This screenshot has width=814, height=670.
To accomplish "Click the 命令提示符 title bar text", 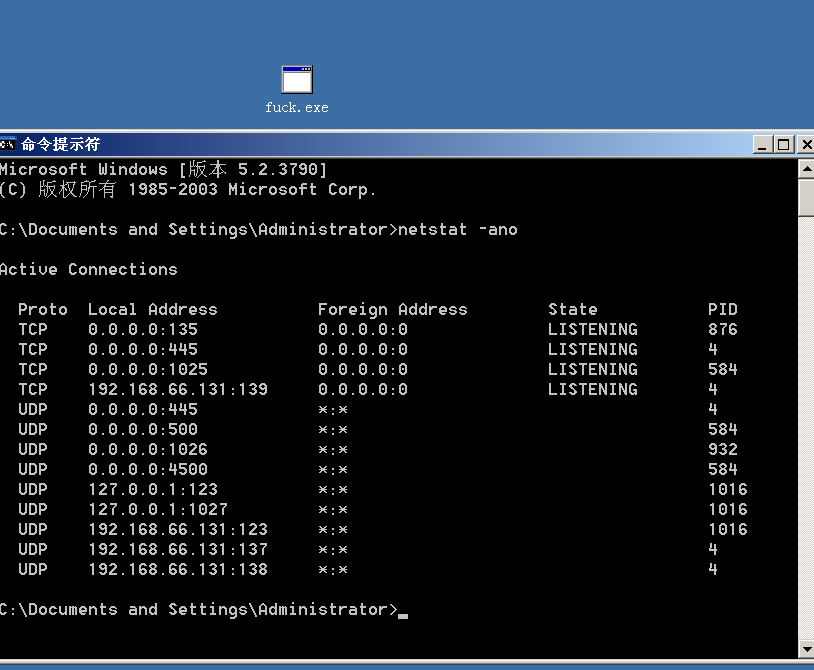I will 60,144.
